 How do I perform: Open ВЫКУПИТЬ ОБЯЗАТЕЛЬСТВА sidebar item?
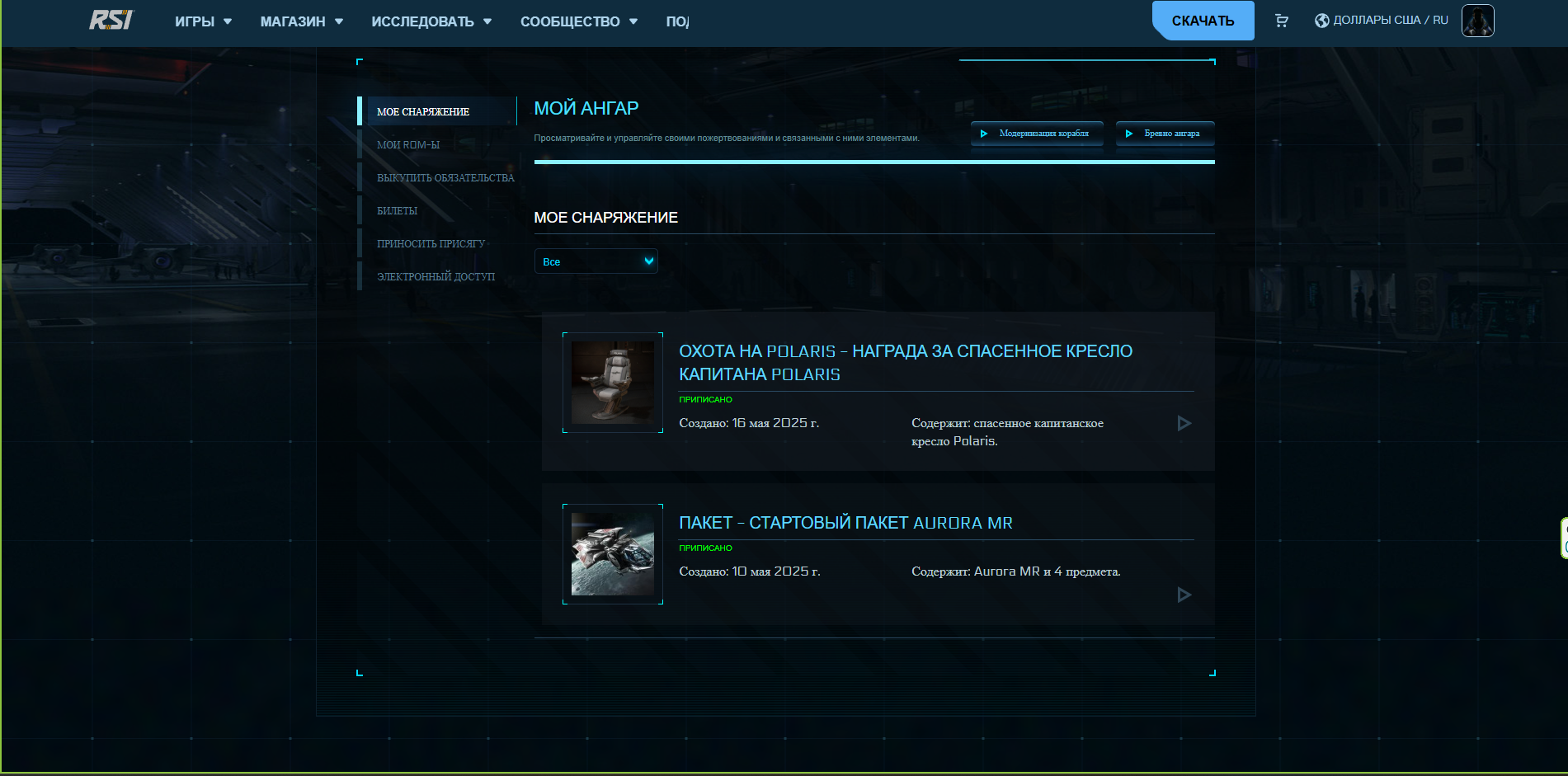(x=445, y=177)
